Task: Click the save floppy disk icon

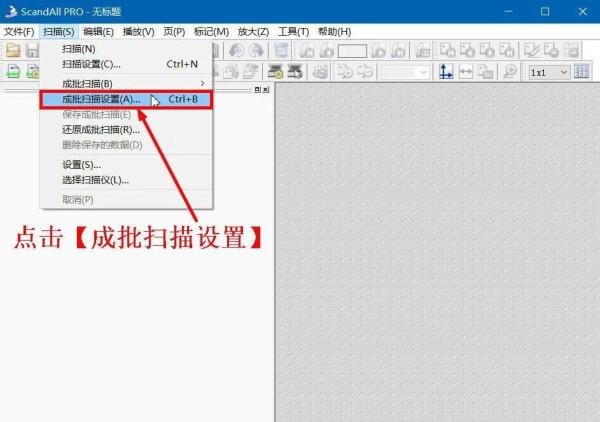Action: coord(33,50)
